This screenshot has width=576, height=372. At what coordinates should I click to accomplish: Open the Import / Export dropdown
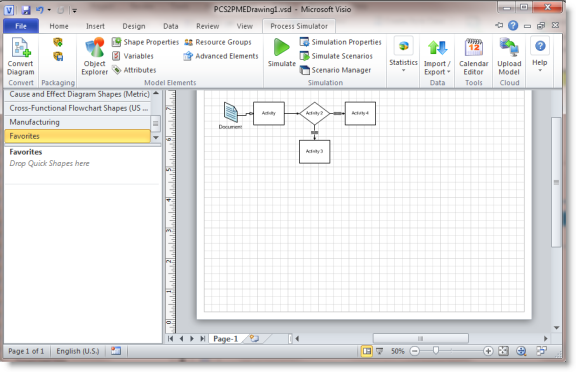(x=437, y=57)
